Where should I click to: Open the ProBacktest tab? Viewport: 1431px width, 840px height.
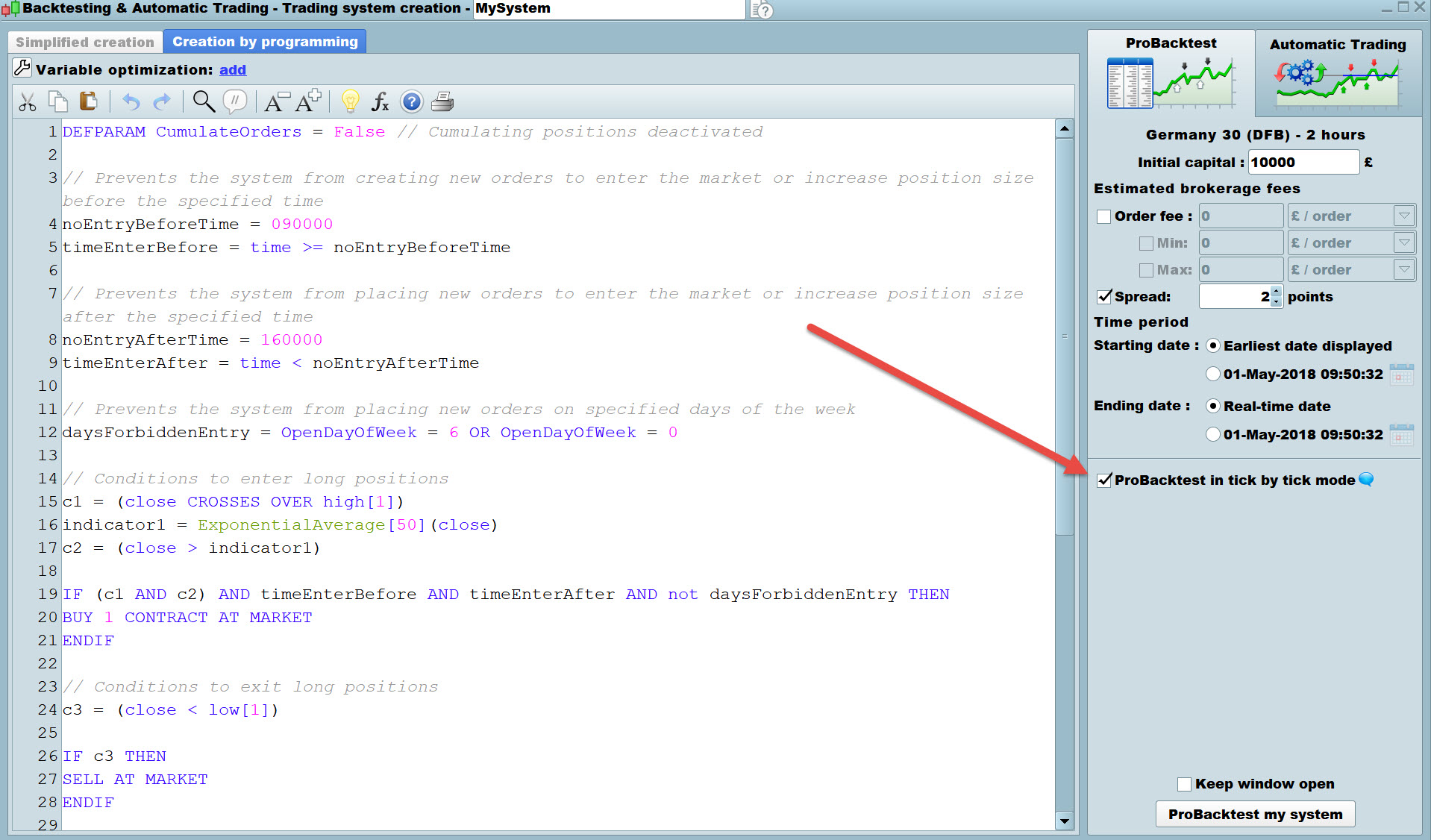[x=1171, y=72]
